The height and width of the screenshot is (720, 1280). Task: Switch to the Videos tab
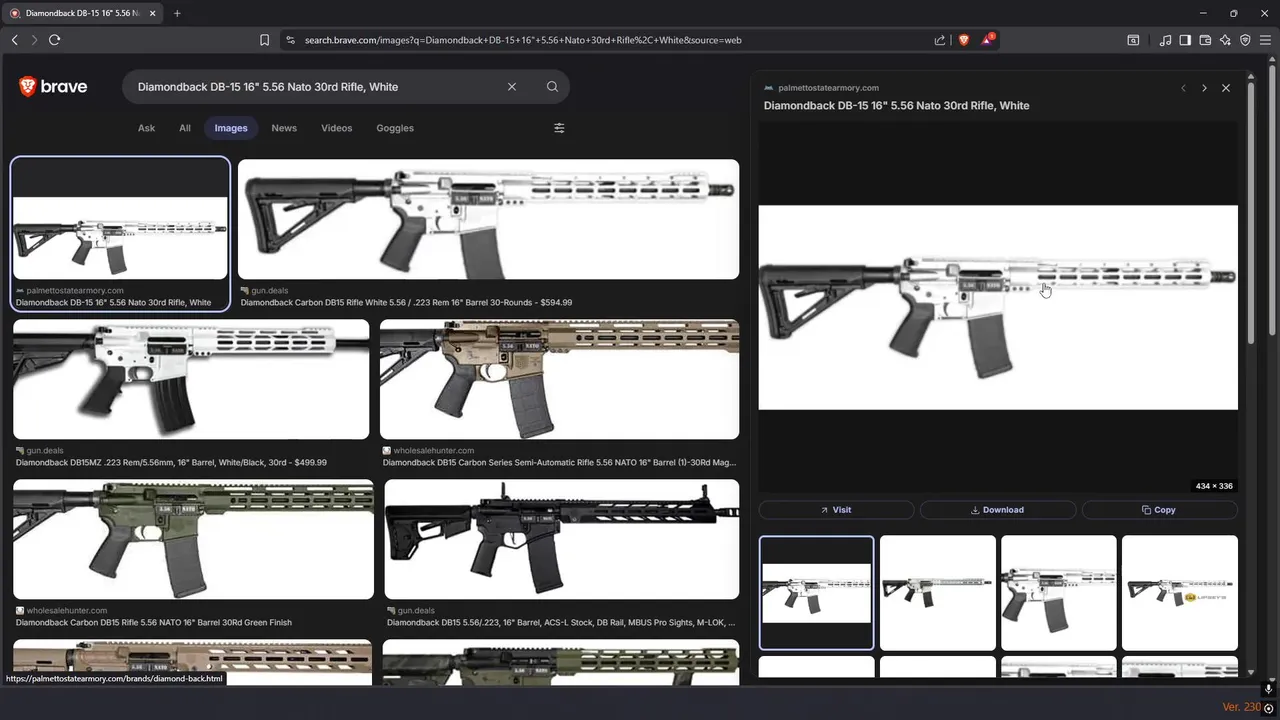336,128
